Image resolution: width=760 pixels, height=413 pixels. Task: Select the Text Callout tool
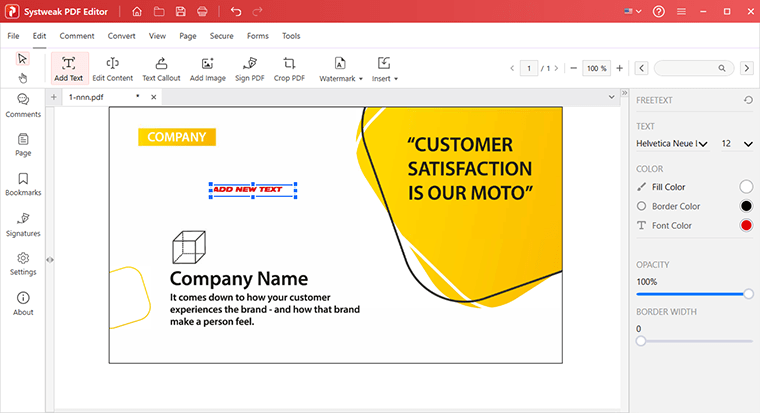point(161,68)
